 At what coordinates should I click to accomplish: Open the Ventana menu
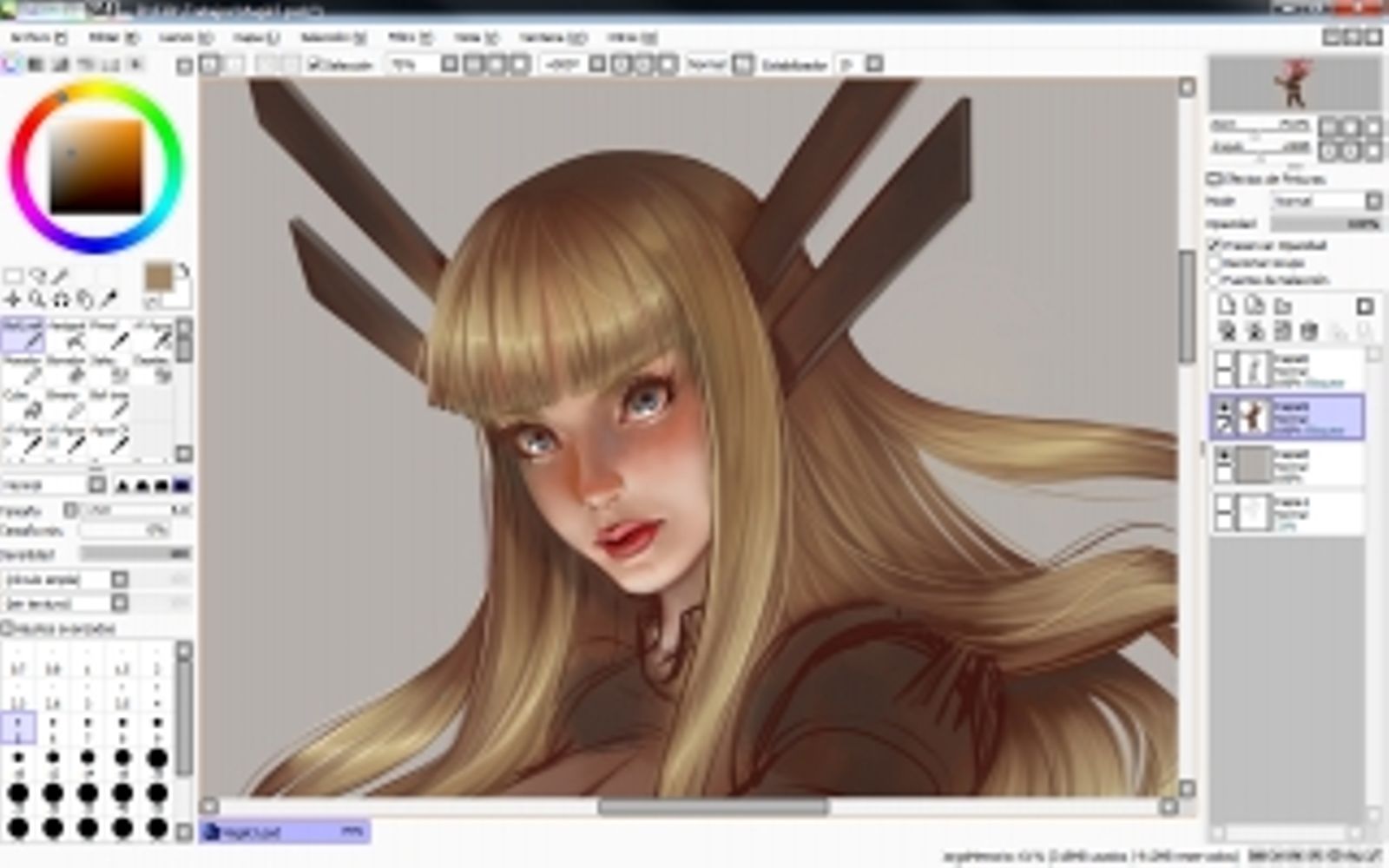pyautogui.click(x=553, y=37)
